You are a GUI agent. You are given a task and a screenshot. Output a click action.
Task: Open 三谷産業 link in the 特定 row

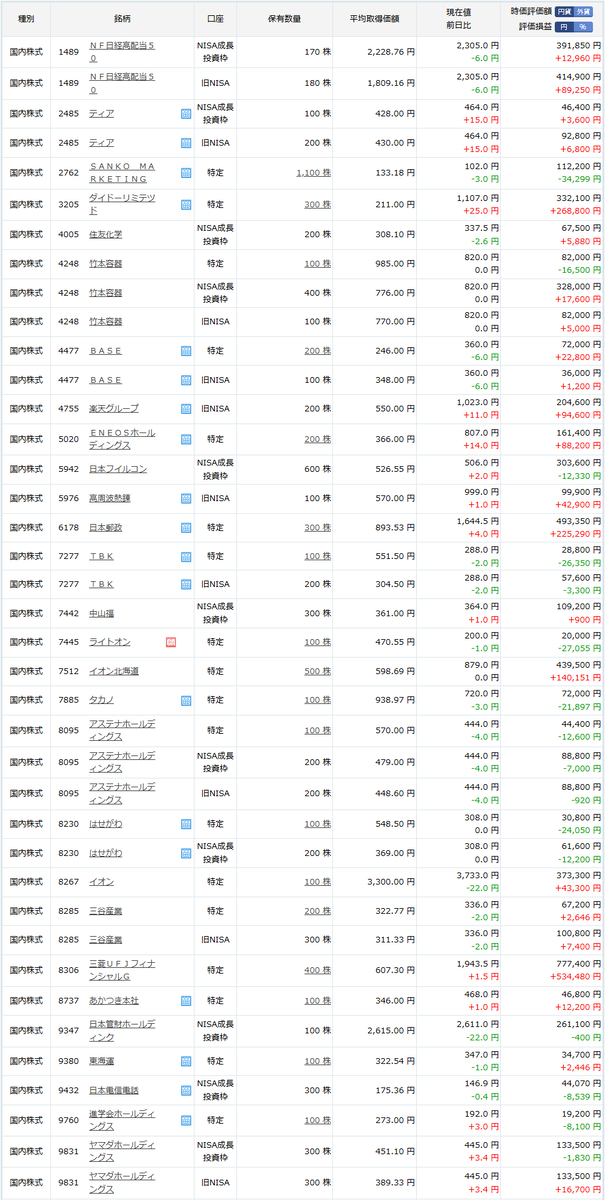pos(105,911)
